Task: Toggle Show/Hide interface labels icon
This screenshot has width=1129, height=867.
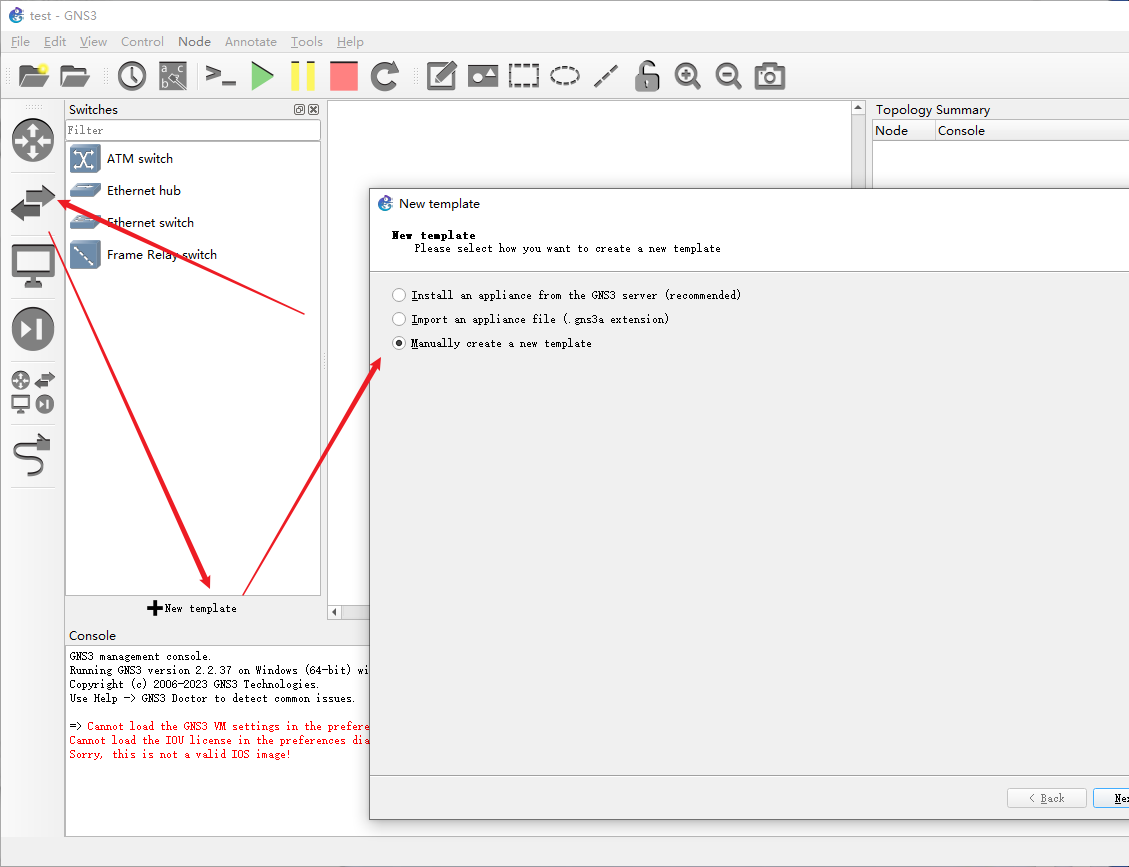Action: click(x=173, y=76)
